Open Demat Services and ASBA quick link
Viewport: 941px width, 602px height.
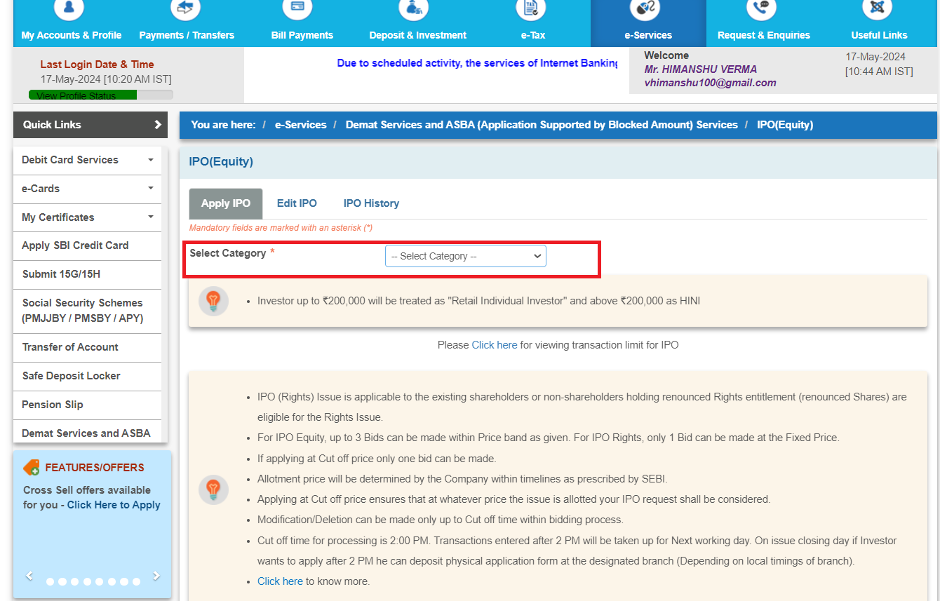coord(86,433)
